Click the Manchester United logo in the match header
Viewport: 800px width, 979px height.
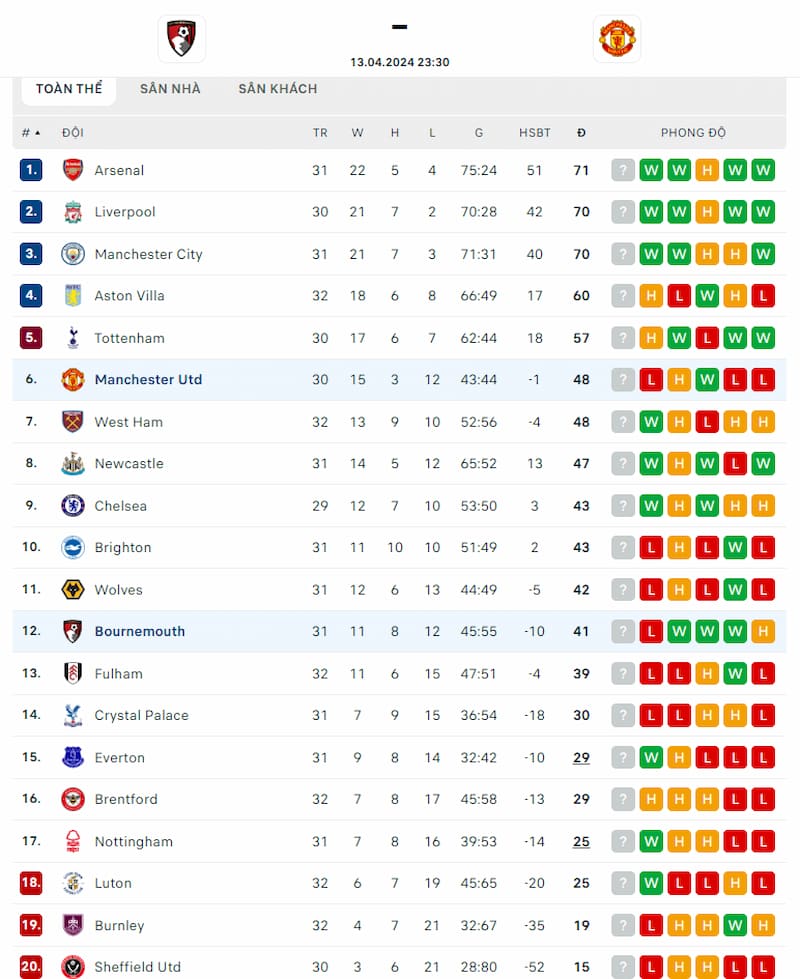point(617,39)
